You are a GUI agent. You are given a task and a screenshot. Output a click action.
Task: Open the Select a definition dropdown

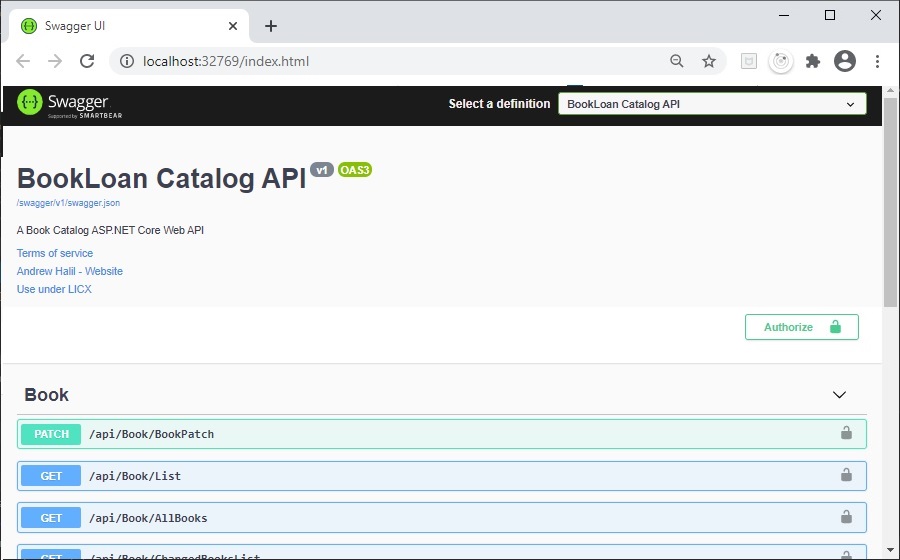(712, 104)
